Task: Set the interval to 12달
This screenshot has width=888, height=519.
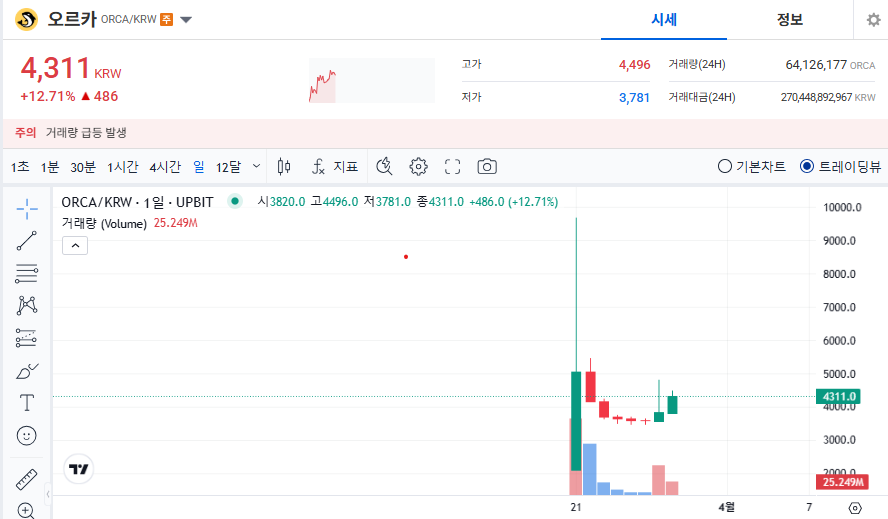Action: click(x=228, y=167)
